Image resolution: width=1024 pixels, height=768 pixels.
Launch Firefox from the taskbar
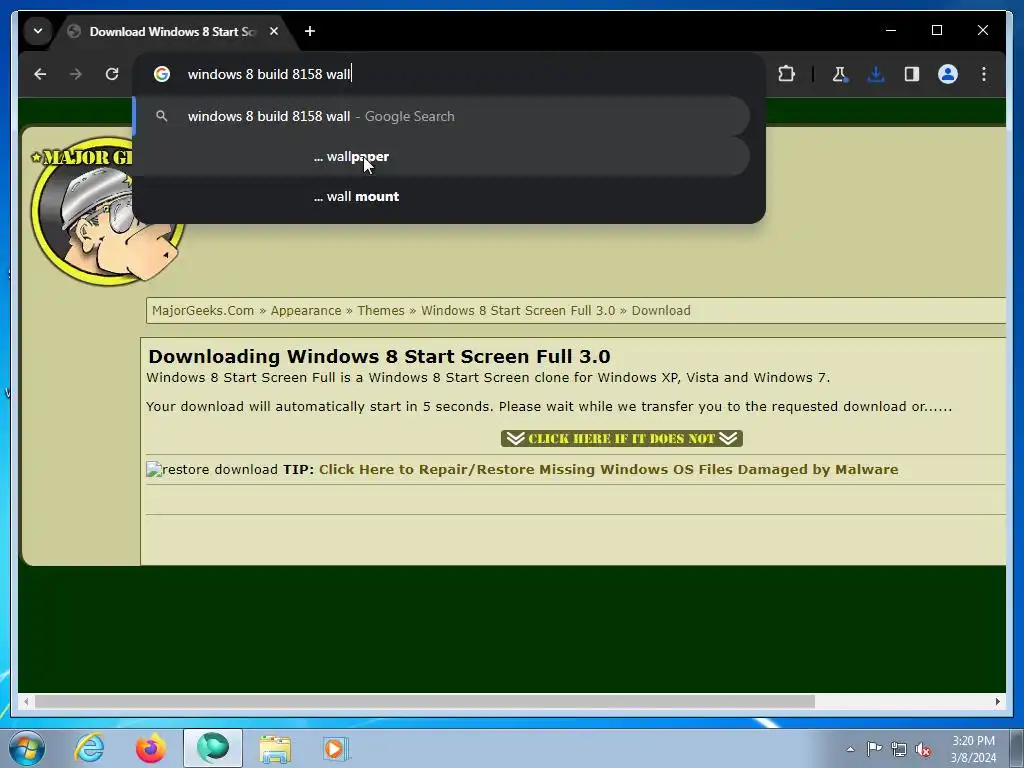pos(151,748)
